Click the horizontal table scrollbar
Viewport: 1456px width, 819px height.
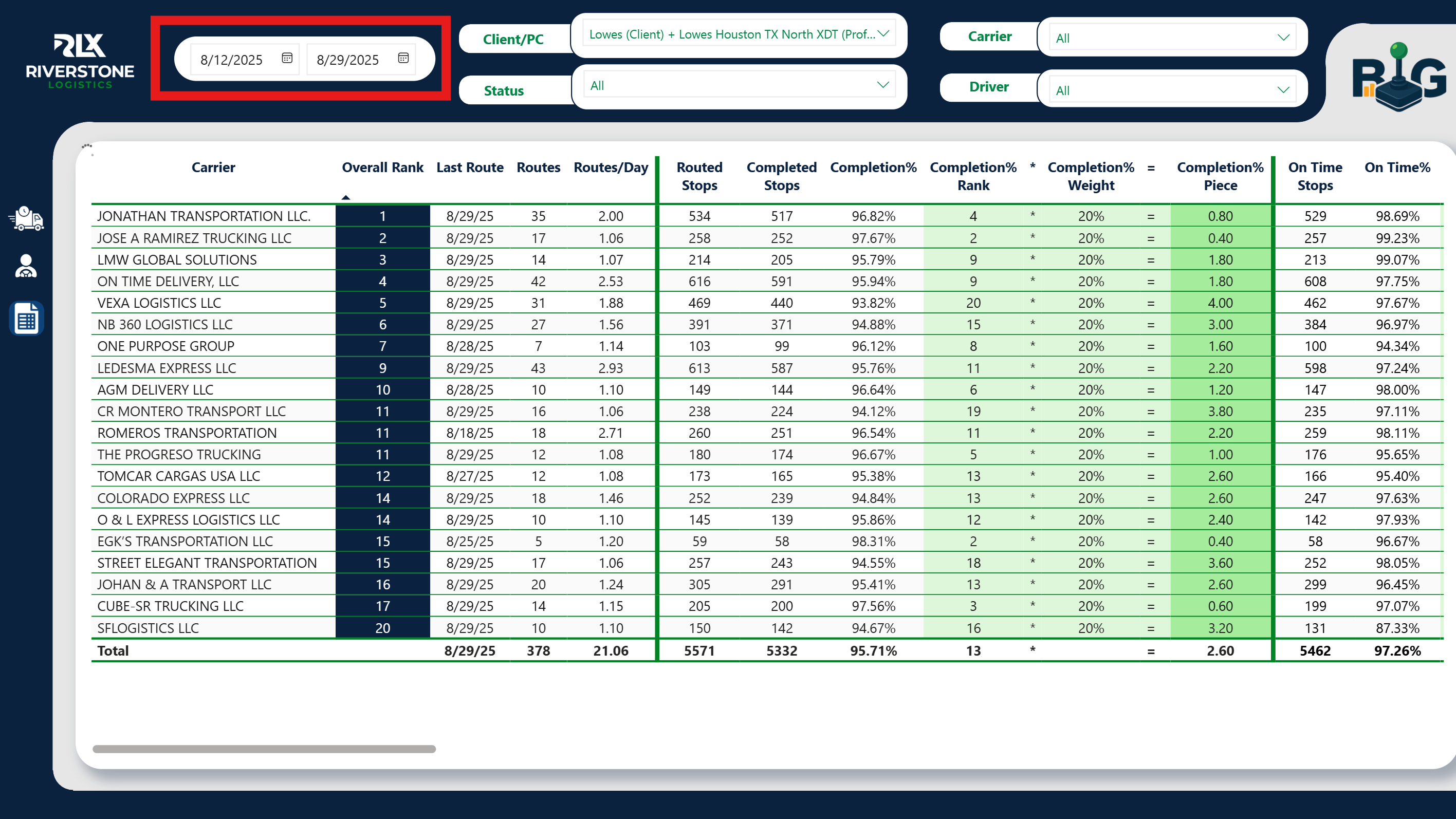click(x=264, y=749)
